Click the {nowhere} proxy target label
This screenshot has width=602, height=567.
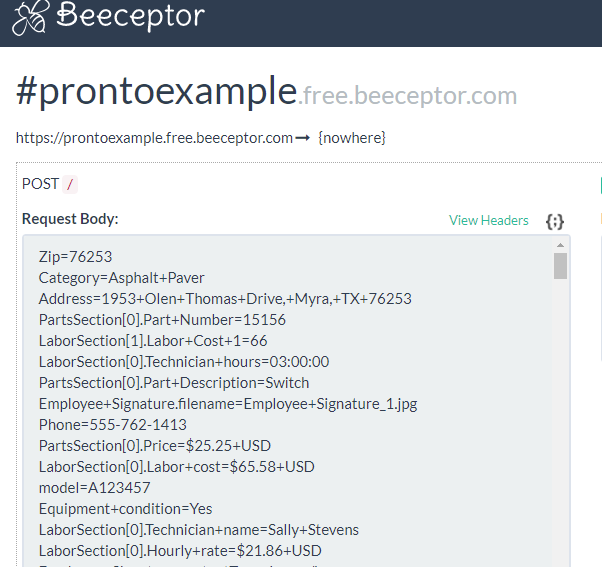tap(352, 138)
